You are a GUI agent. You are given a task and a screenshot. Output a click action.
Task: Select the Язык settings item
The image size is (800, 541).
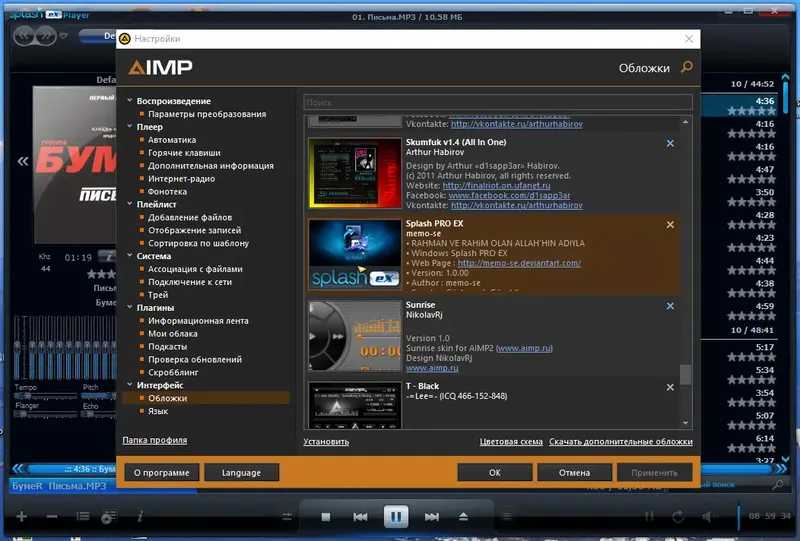tap(158, 411)
